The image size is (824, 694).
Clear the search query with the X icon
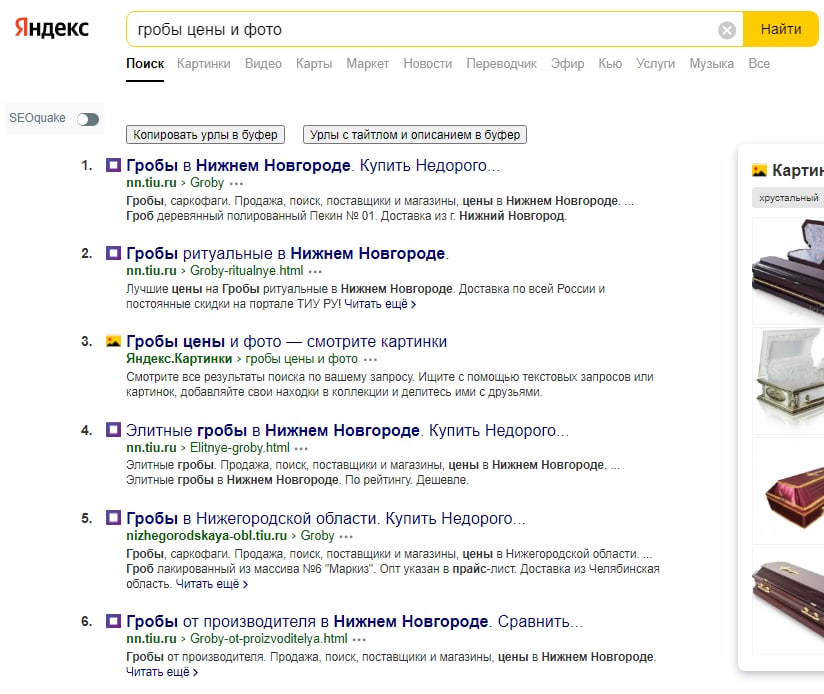point(727,30)
